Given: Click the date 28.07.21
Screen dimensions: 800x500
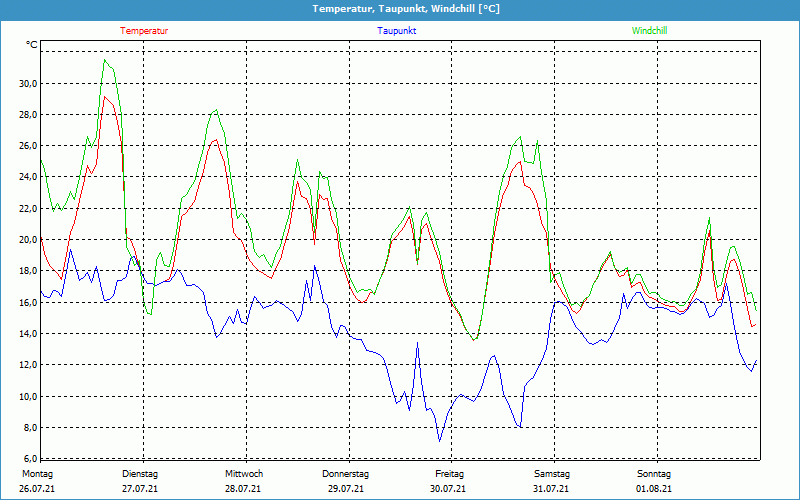Looking at the screenshot, I should click(243, 489).
